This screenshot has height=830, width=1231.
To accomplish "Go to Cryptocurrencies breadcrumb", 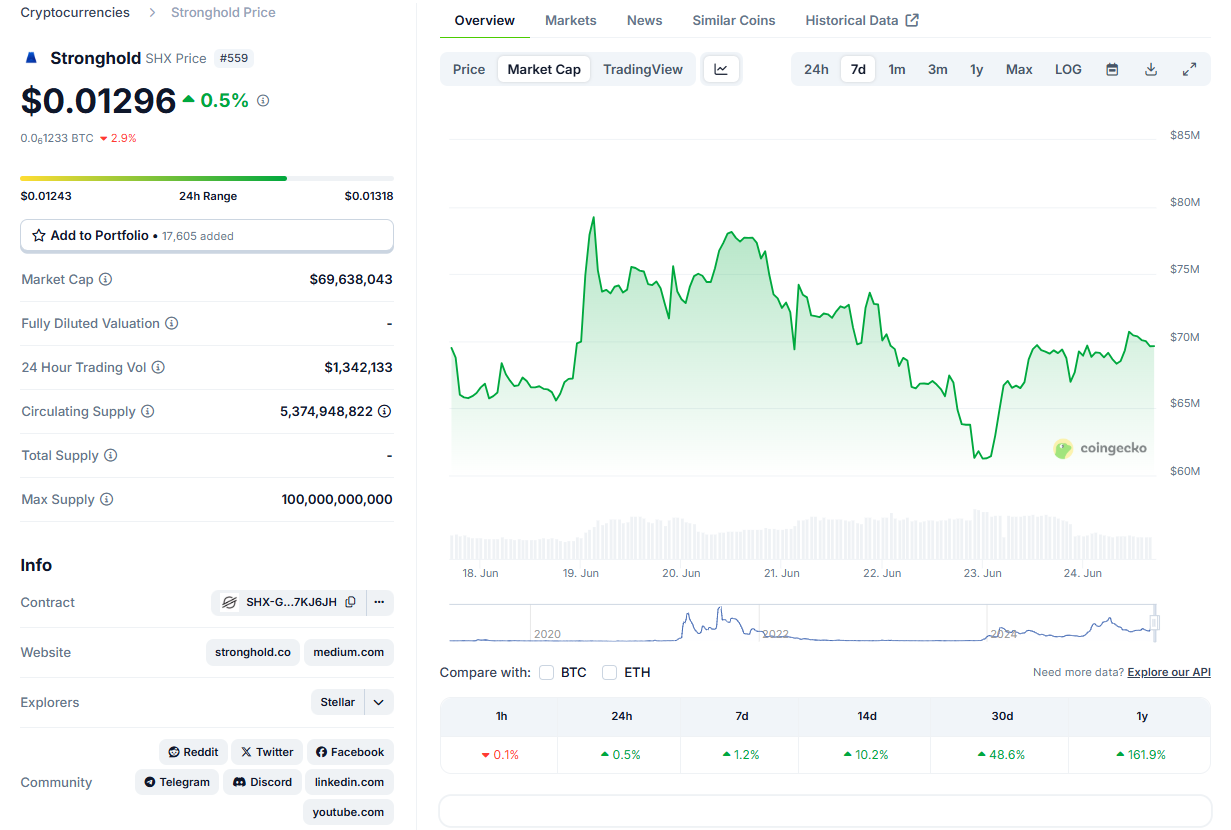I will (x=75, y=12).
